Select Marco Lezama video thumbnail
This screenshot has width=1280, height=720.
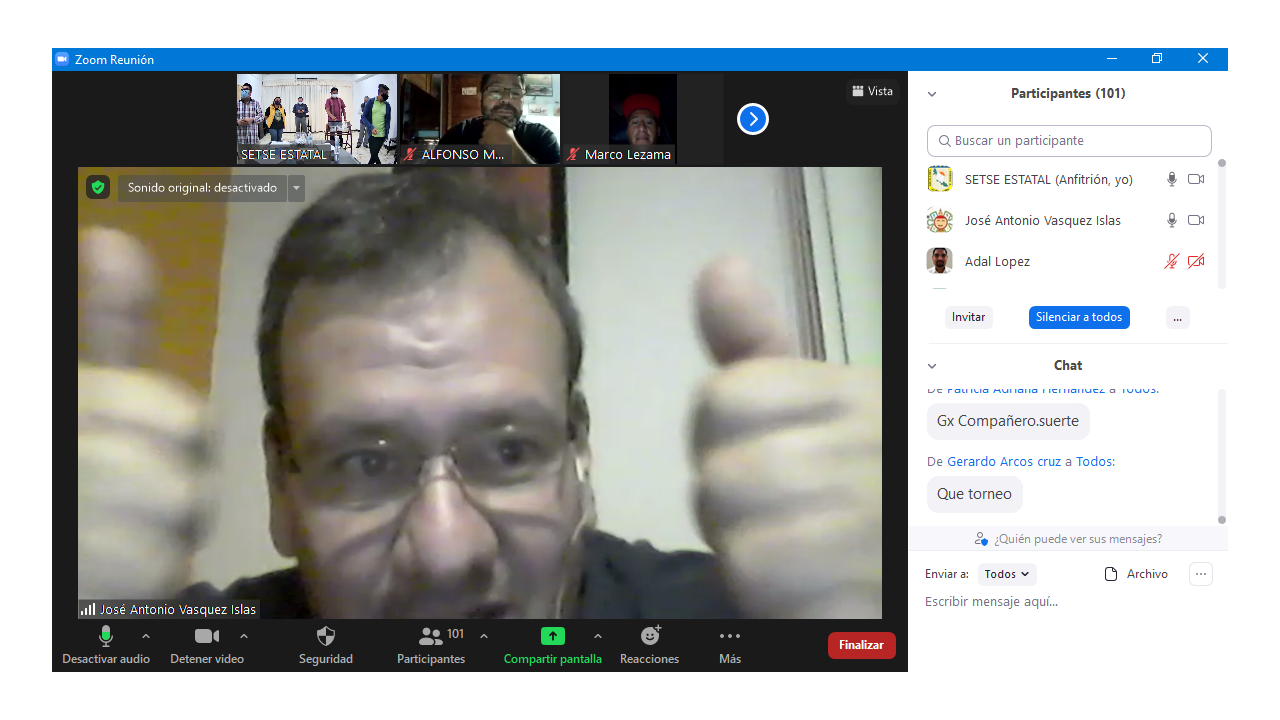643,119
